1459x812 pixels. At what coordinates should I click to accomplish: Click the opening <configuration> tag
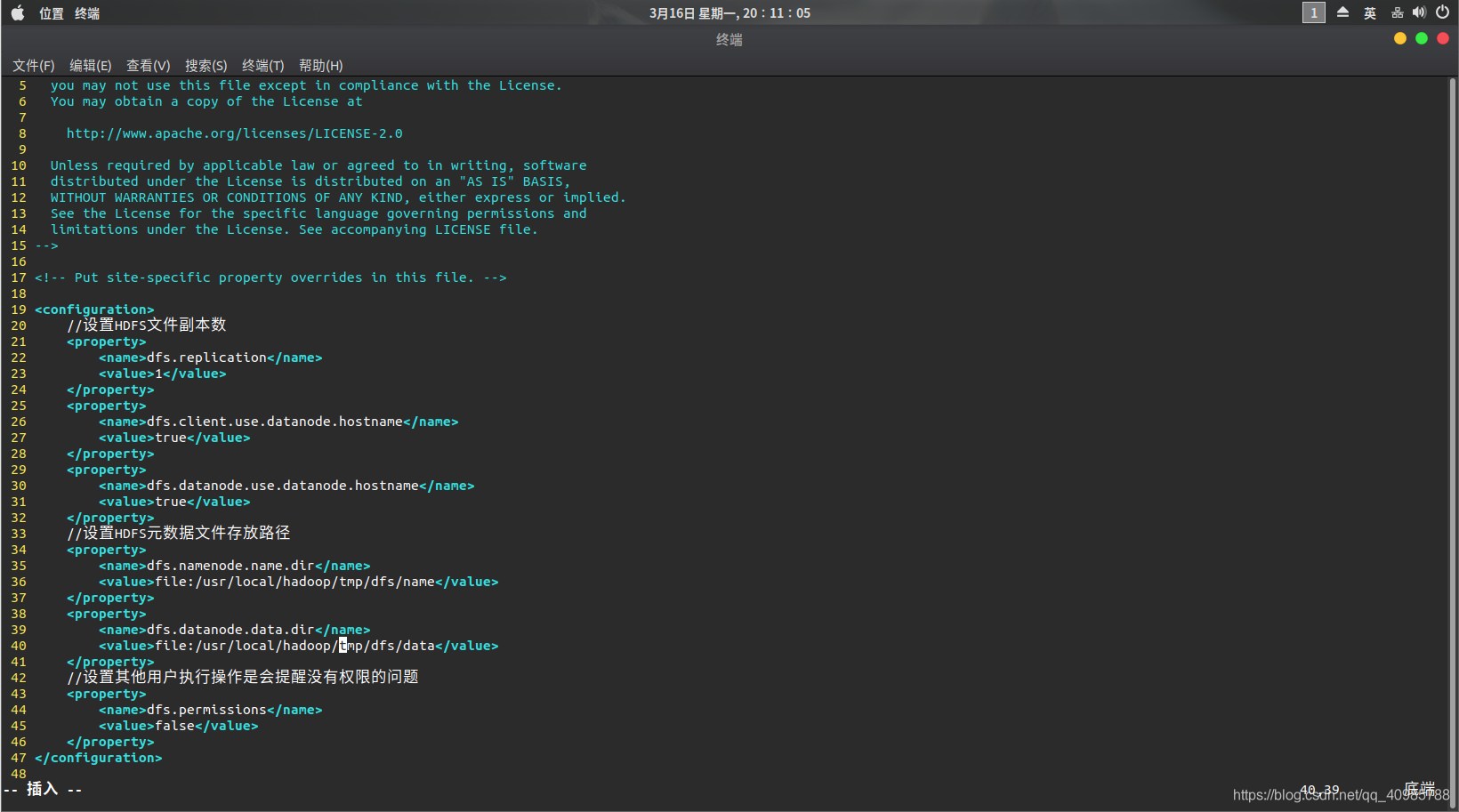click(94, 310)
